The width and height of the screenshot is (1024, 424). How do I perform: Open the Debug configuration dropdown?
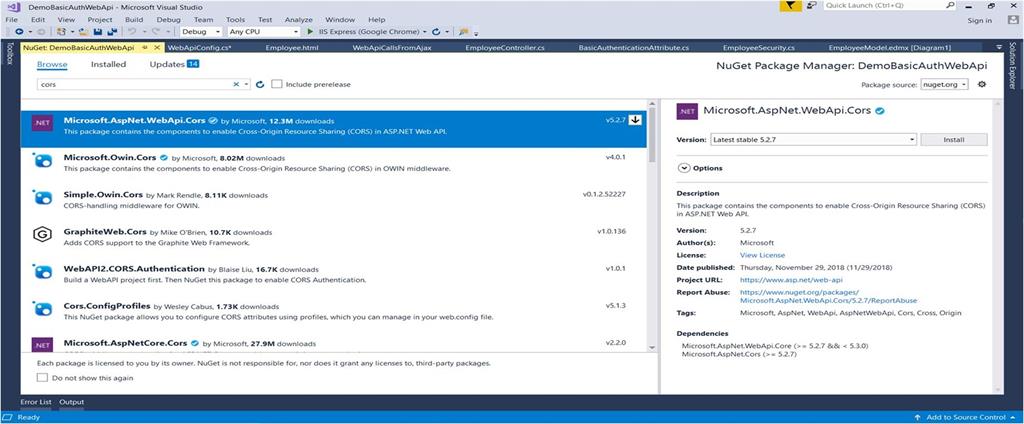(x=200, y=31)
